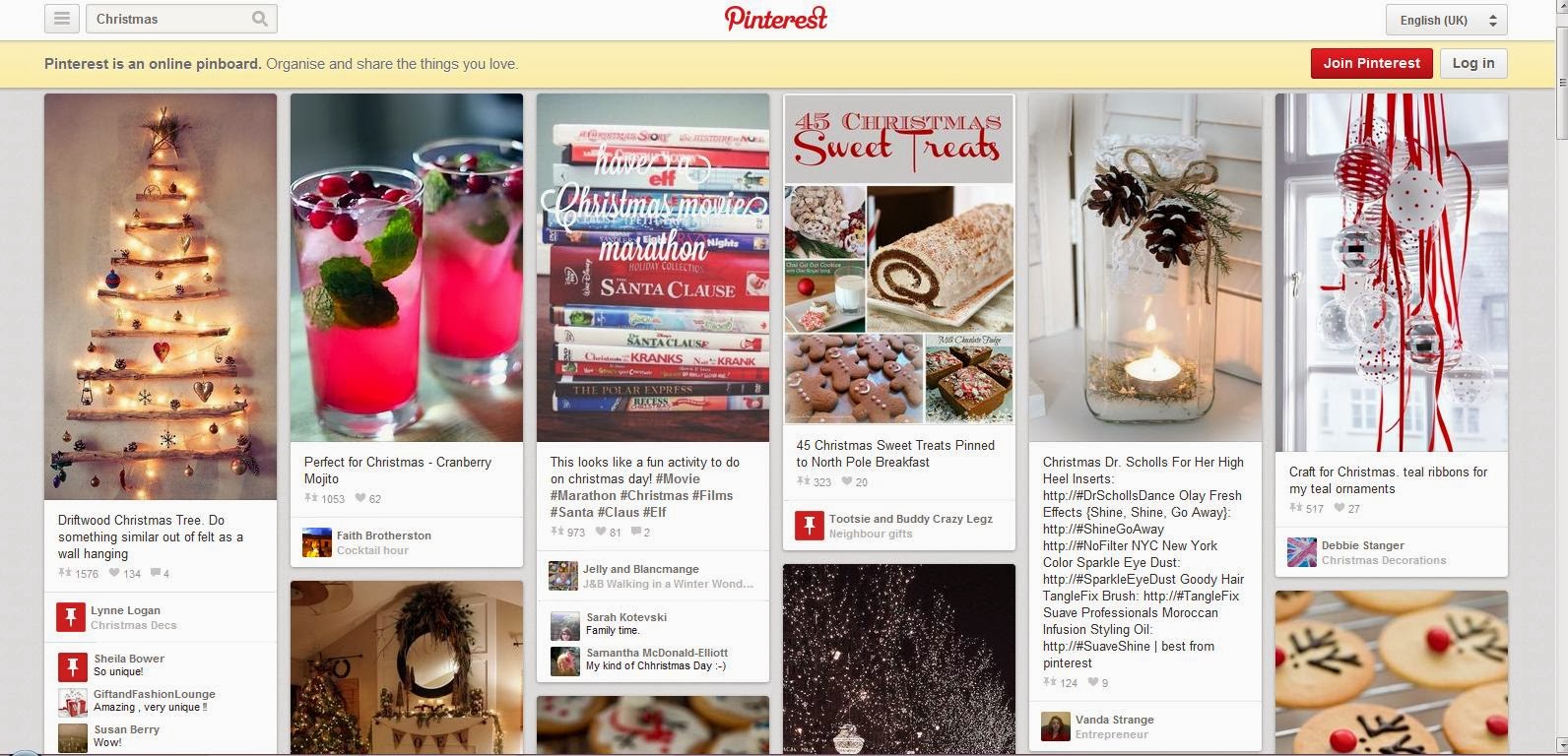Open Sheila Bower's commenter profile link
The width and height of the screenshot is (1568, 756).
coord(129,659)
